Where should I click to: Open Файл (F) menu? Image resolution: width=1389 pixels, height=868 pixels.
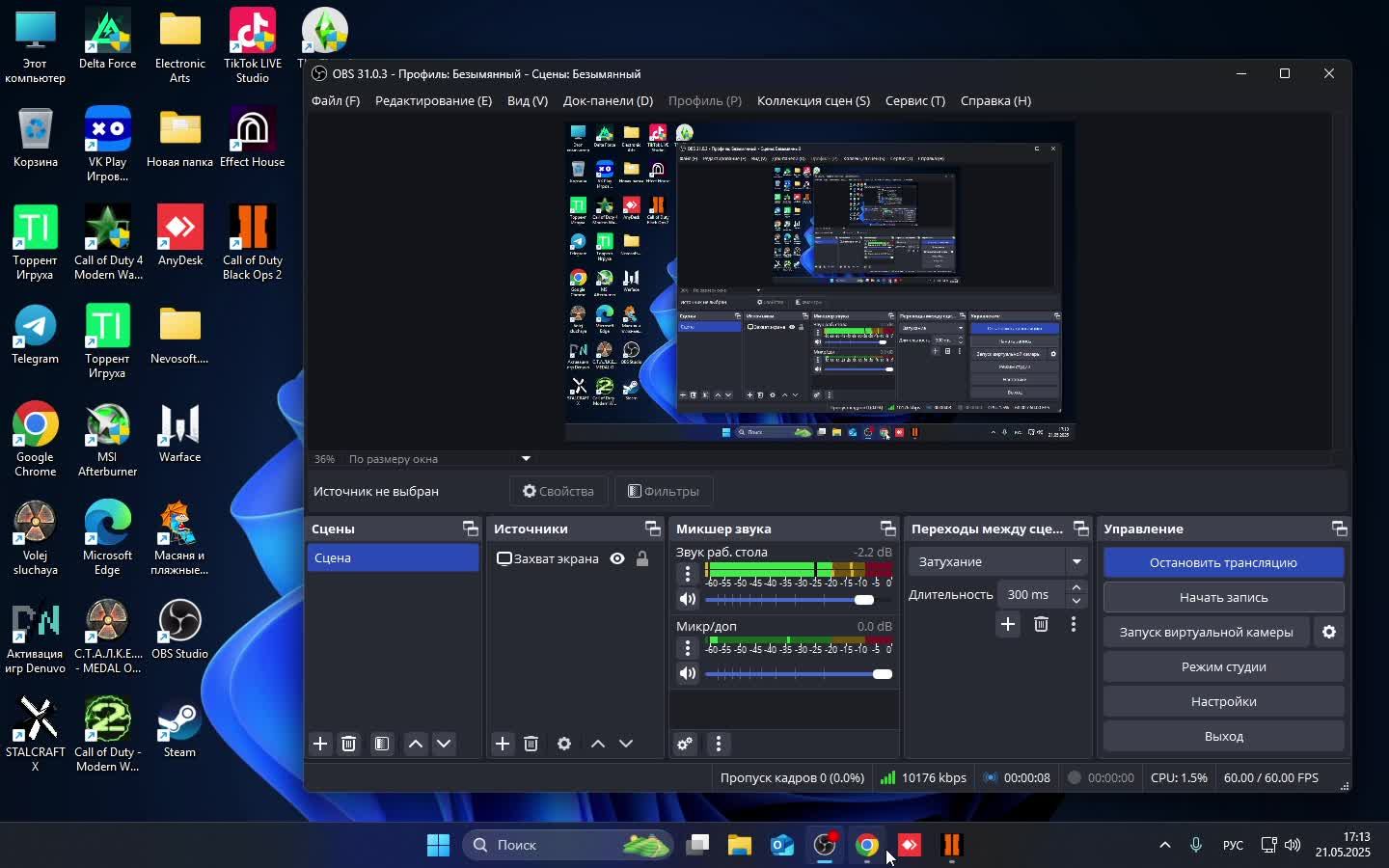tap(336, 100)
